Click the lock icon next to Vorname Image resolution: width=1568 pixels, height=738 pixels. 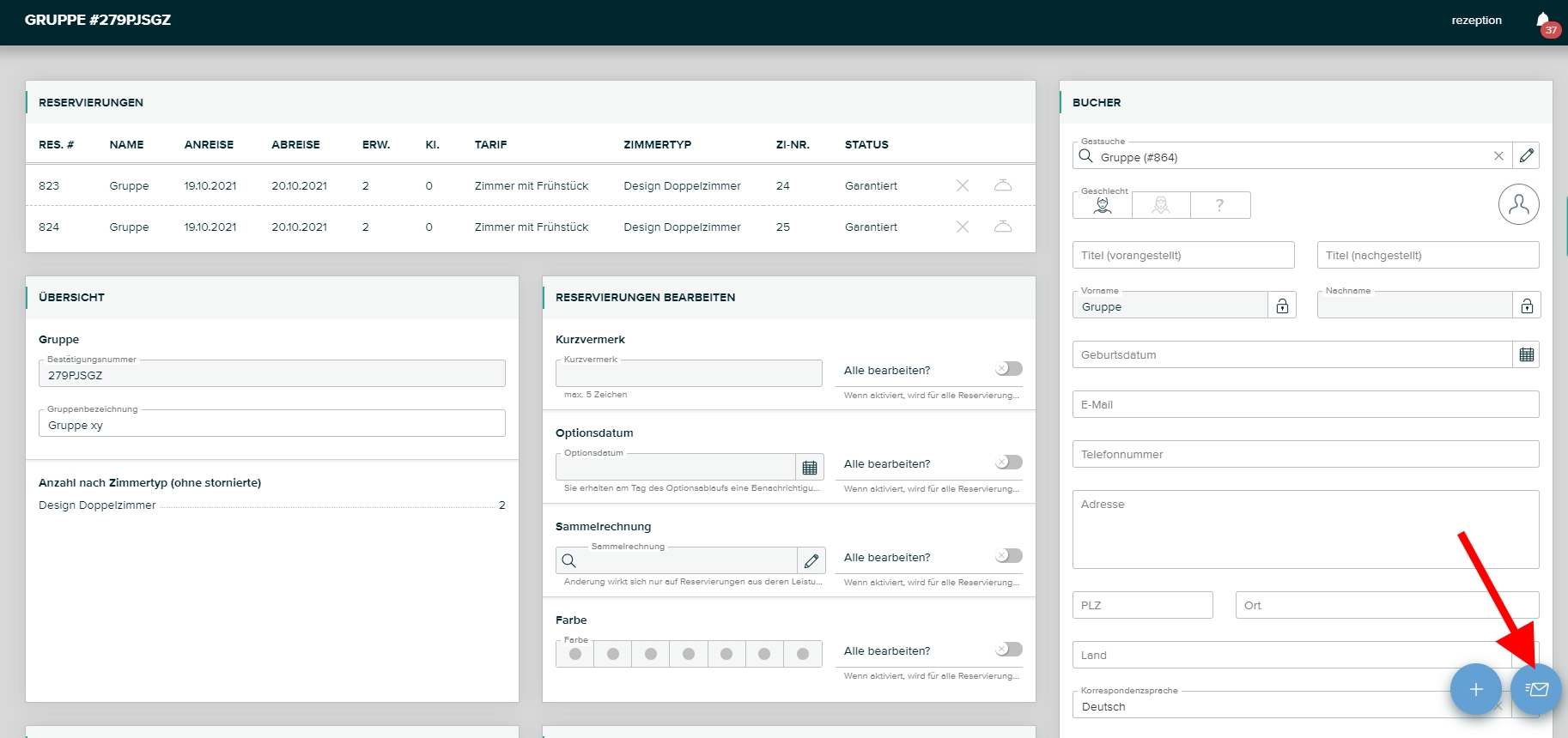pos(1282,306)
